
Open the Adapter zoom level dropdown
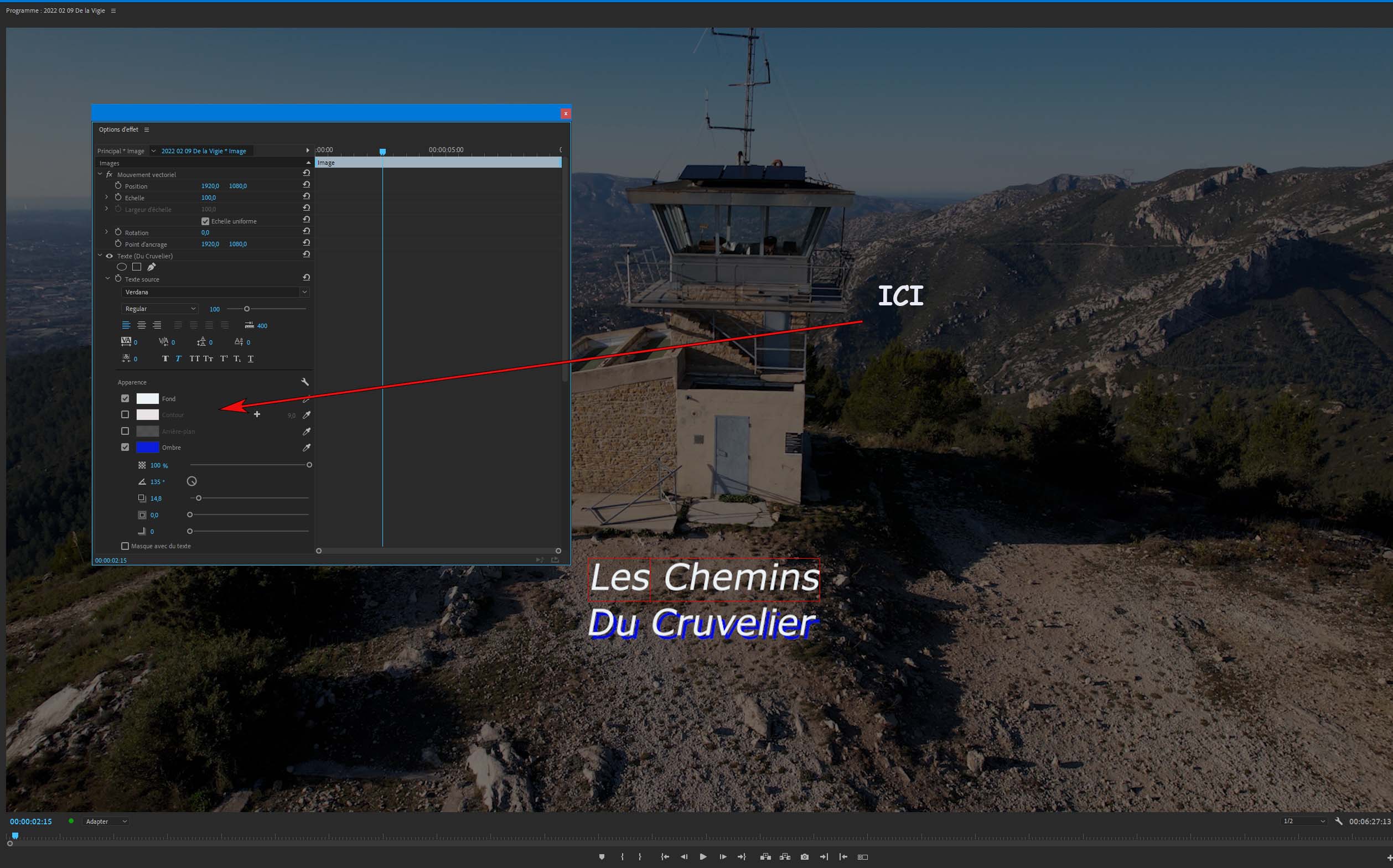(x=106, y=822)
